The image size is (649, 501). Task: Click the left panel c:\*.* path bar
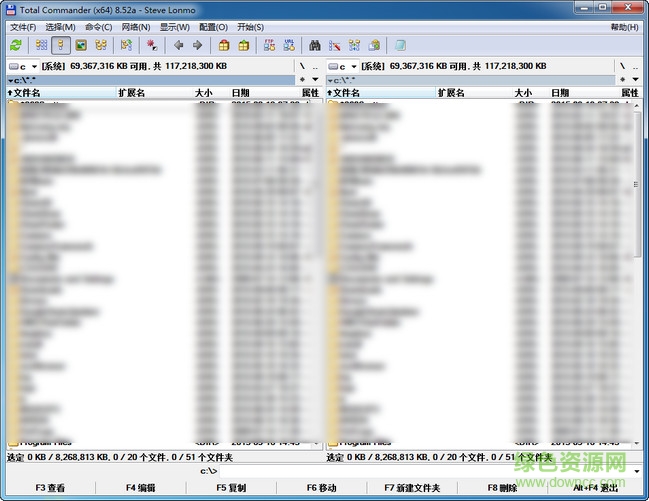coord(151,80)
